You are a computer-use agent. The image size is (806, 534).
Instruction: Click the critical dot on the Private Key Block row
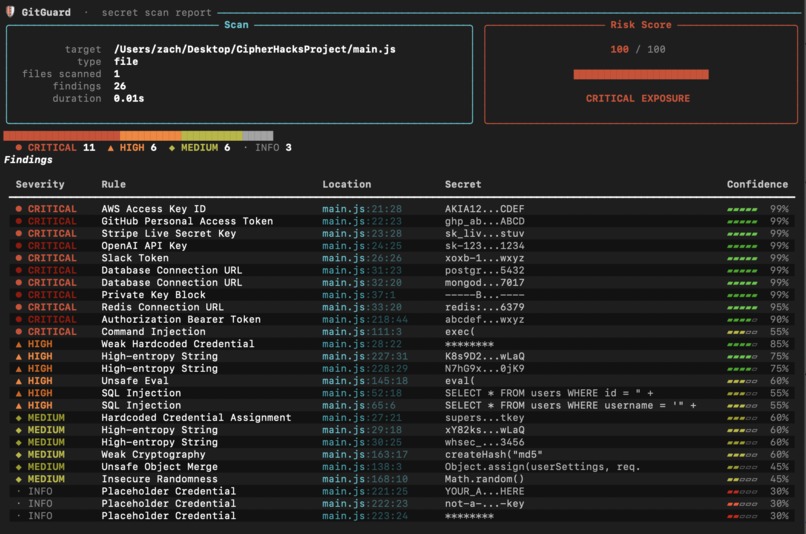tap(19, 295)
